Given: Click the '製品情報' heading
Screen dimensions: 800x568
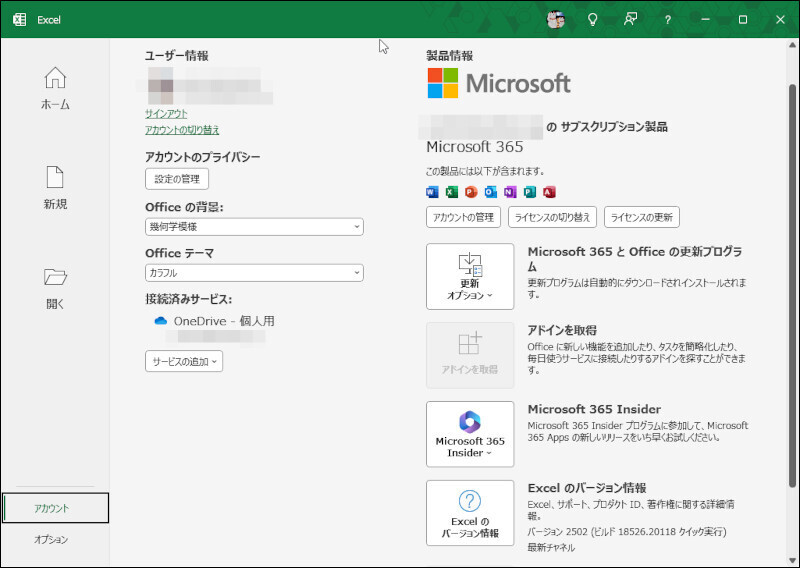Looking at the screenshot, I should click(x=449, y=56).
